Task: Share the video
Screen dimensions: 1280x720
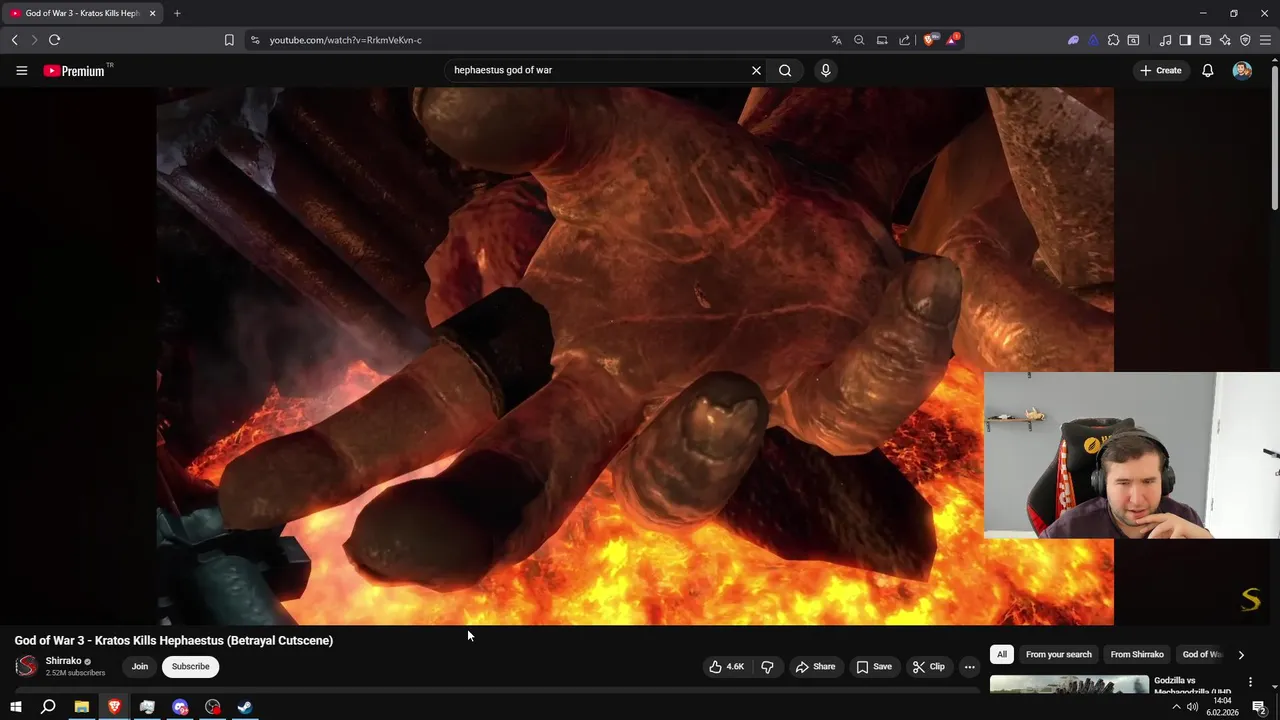Action: (x=815, y=666)
